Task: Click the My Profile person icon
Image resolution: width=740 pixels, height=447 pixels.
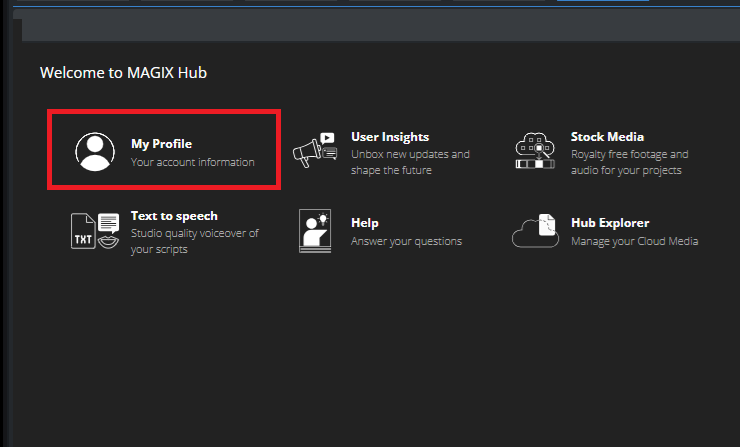Action: point(96,152)
